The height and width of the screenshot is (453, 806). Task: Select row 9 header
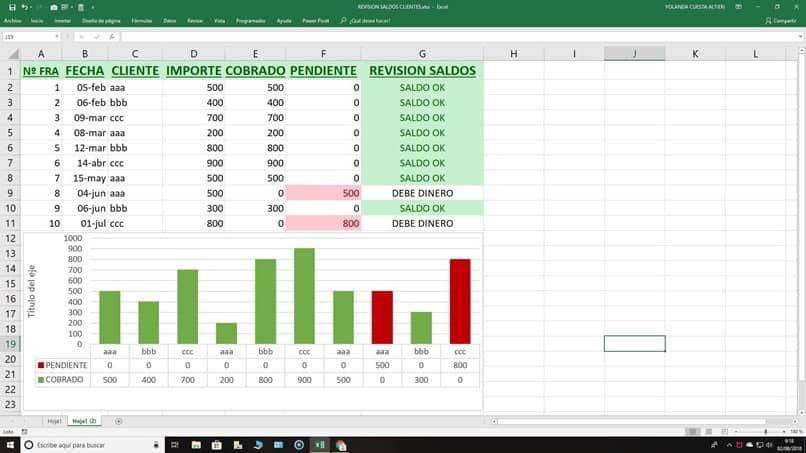(10, 193)
